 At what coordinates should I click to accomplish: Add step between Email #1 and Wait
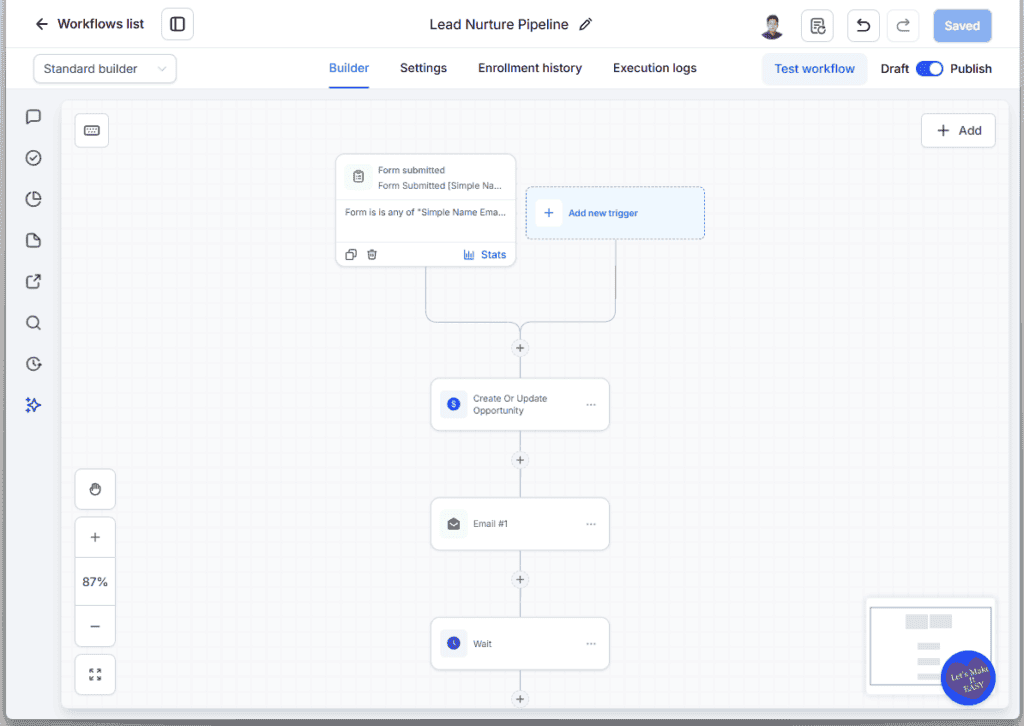pos(520,580)
